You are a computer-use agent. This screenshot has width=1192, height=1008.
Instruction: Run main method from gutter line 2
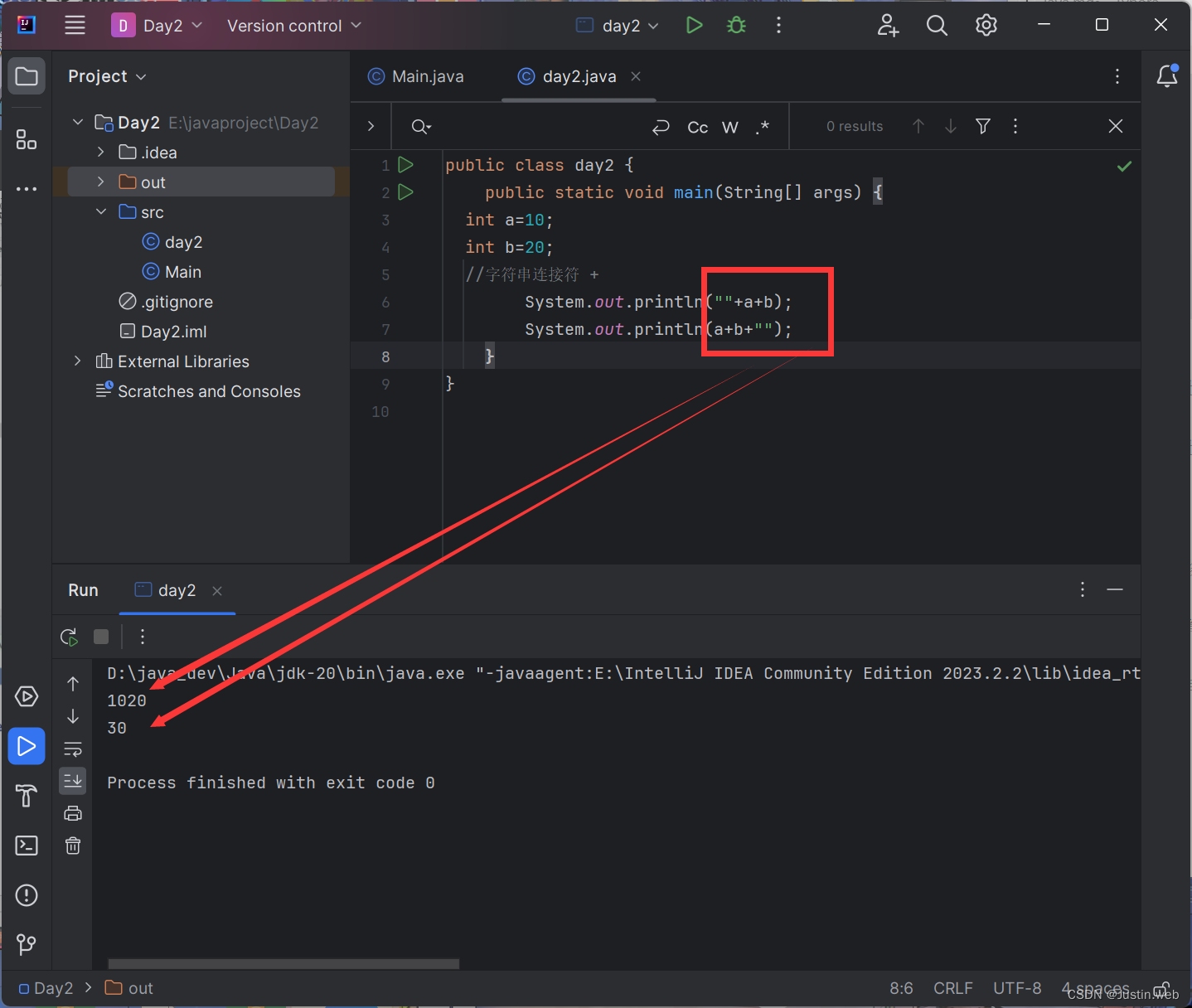[x=405, y=192]
